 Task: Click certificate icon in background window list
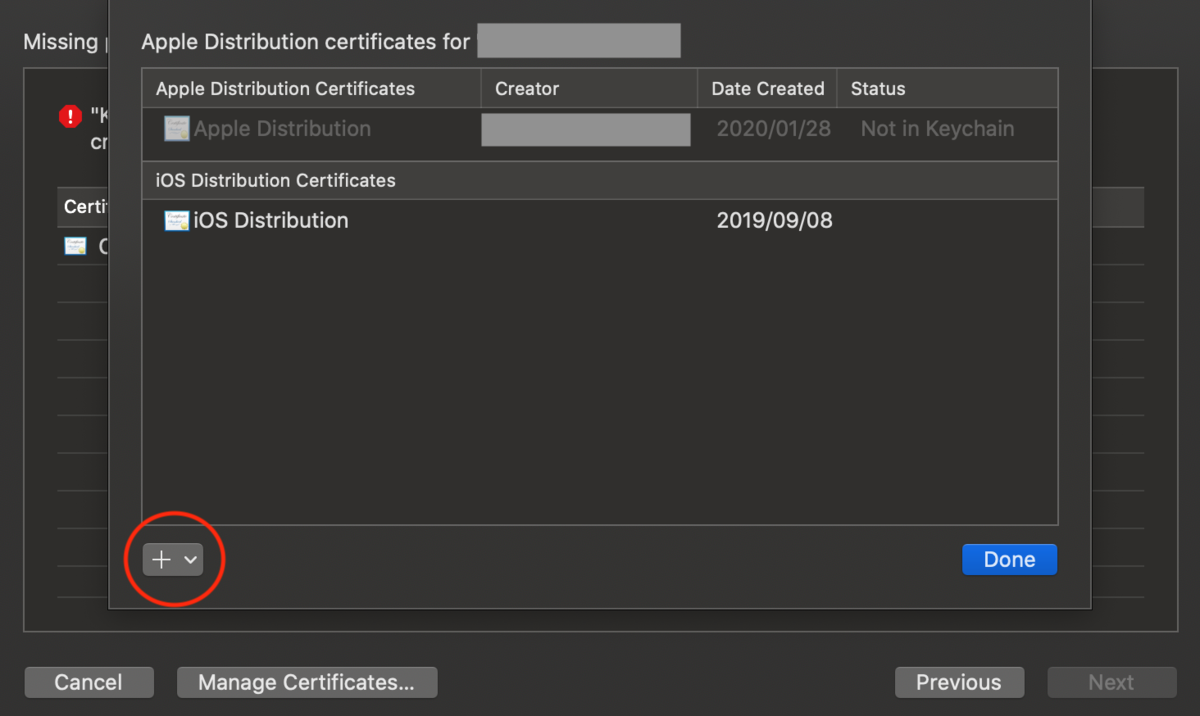click(x=75, y=246)
